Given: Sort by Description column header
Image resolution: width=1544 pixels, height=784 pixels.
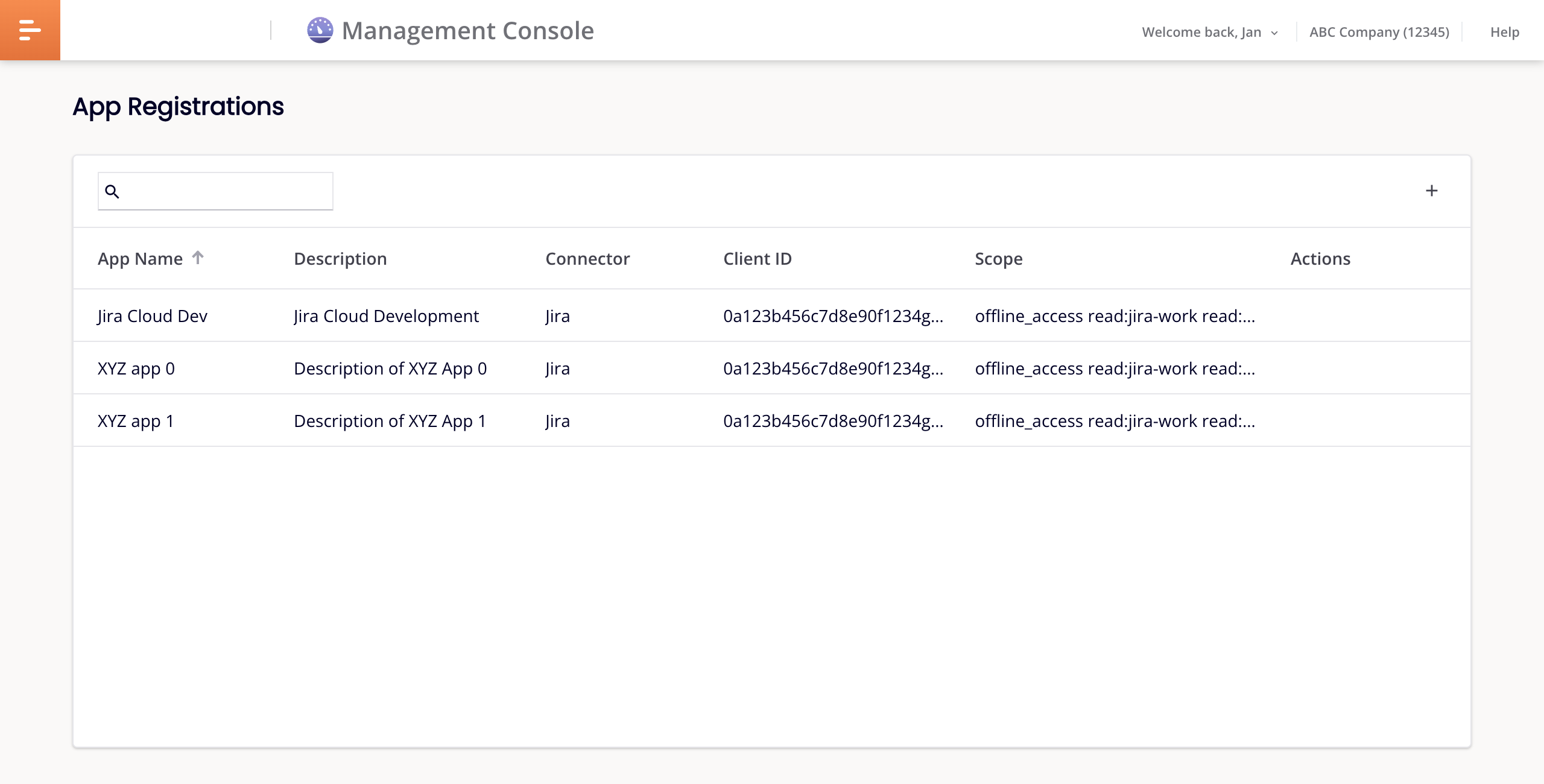Looking at the screenshot, I should pos(340,259).
